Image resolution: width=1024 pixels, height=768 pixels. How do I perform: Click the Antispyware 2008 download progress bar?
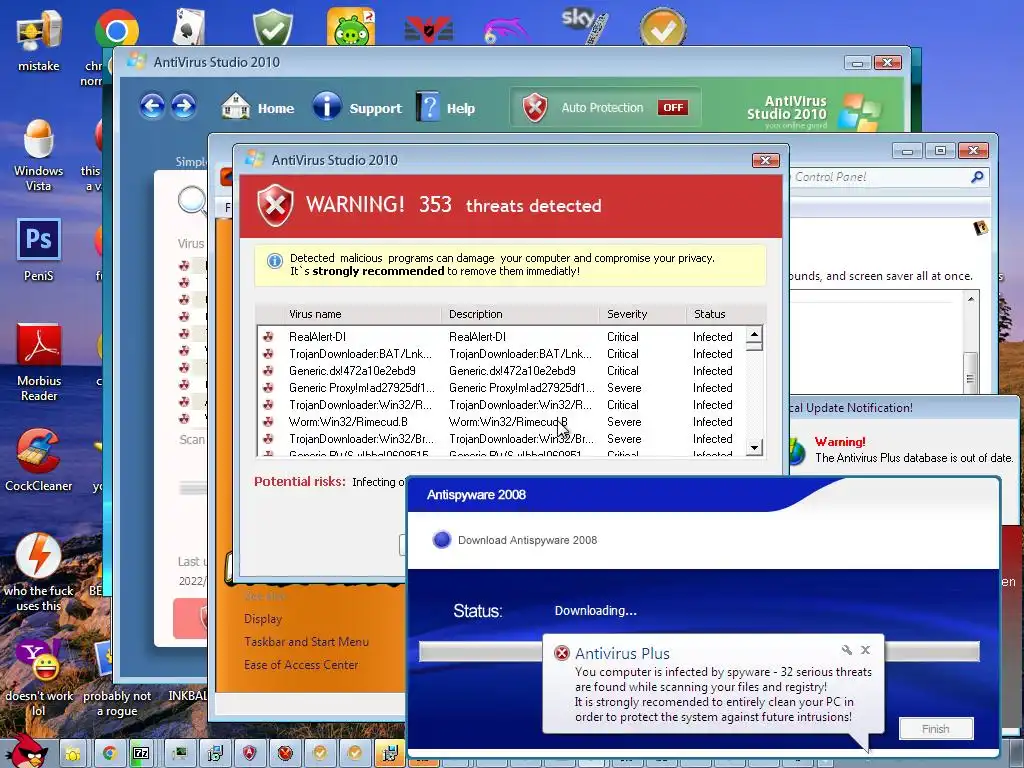pos(699,651)
